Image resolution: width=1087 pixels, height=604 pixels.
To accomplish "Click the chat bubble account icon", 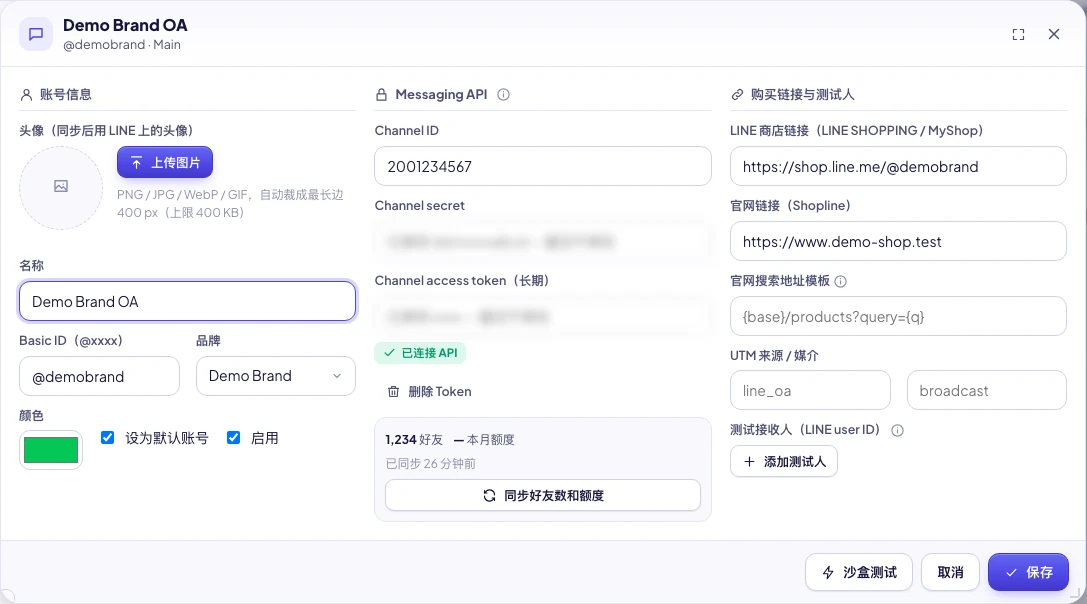I will (36, 34).
